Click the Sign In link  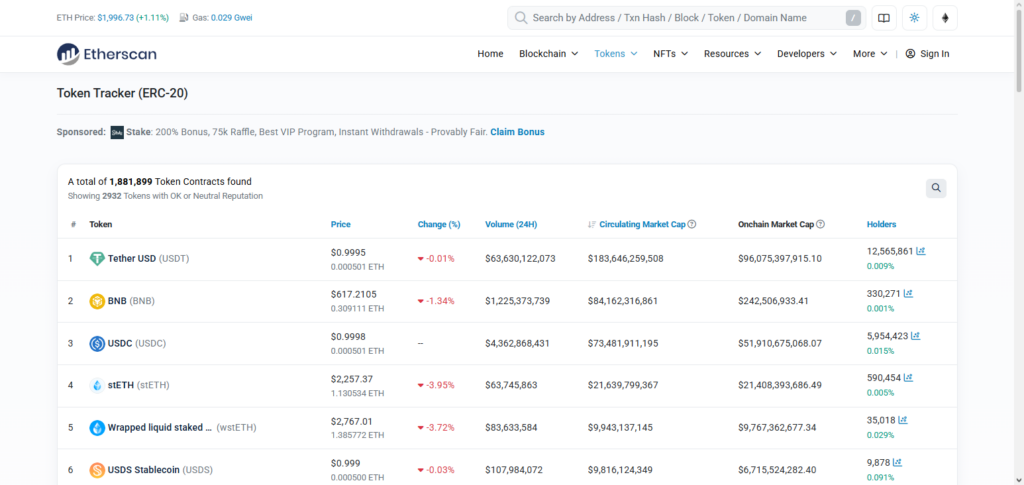point(935,54)
